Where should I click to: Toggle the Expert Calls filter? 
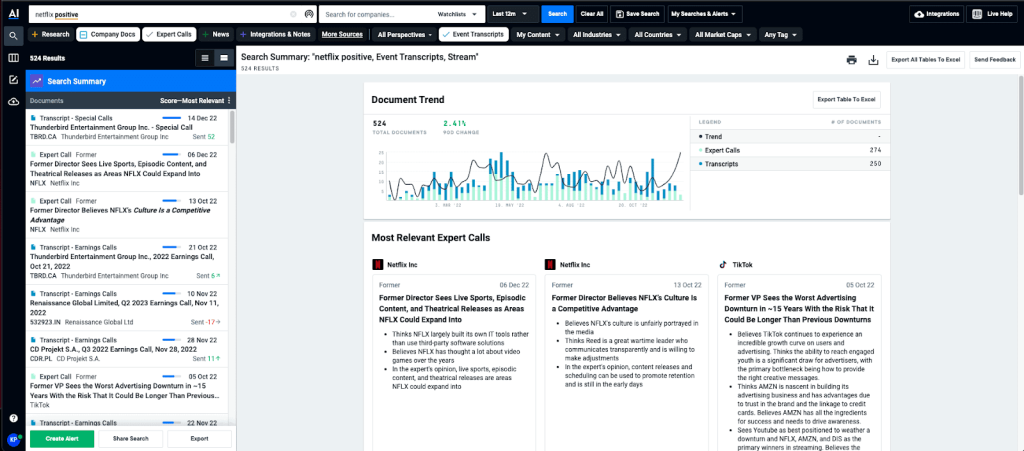pos(169,35)
